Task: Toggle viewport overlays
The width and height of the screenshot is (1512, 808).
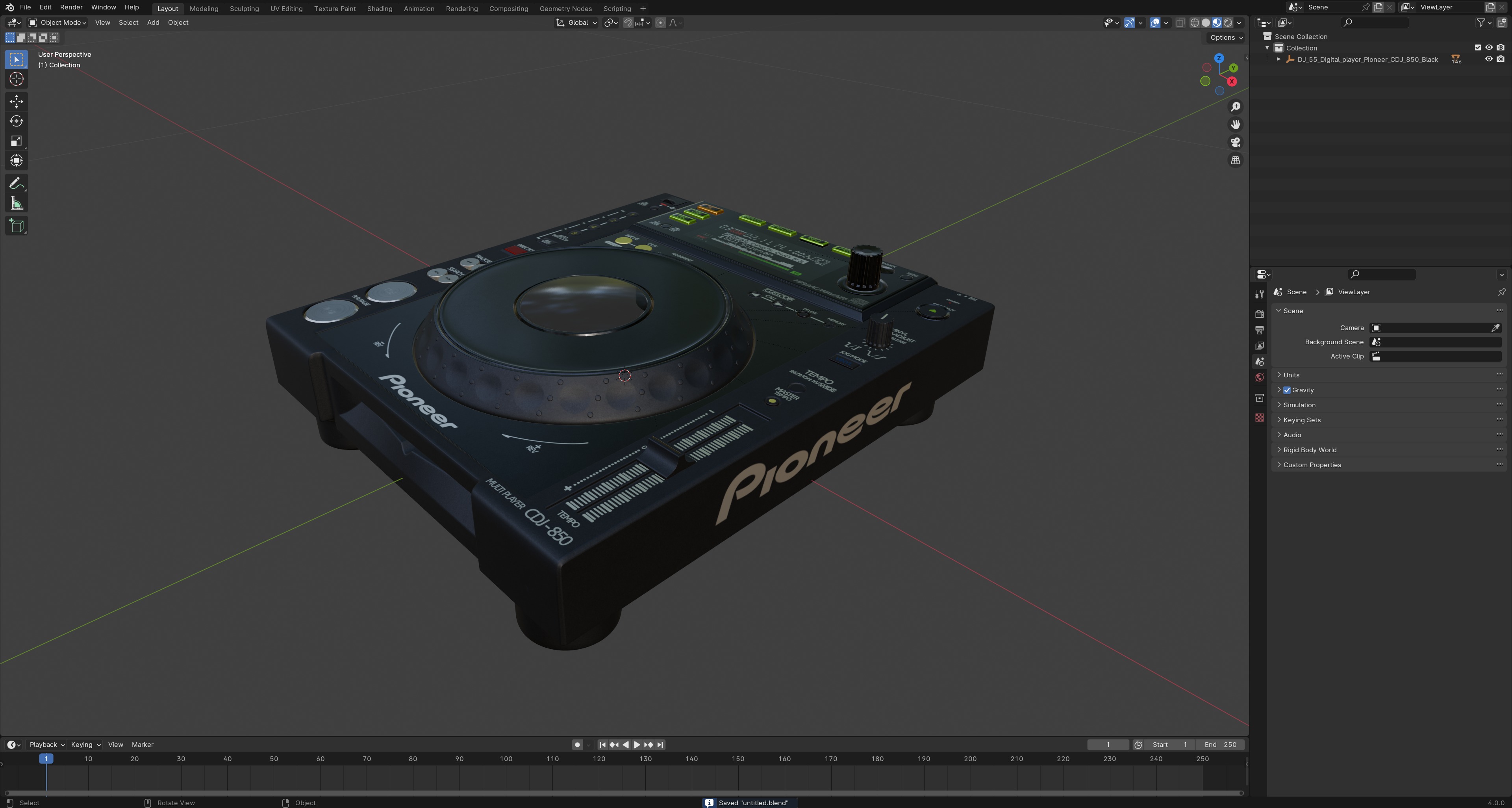Action: [1154, 22]
